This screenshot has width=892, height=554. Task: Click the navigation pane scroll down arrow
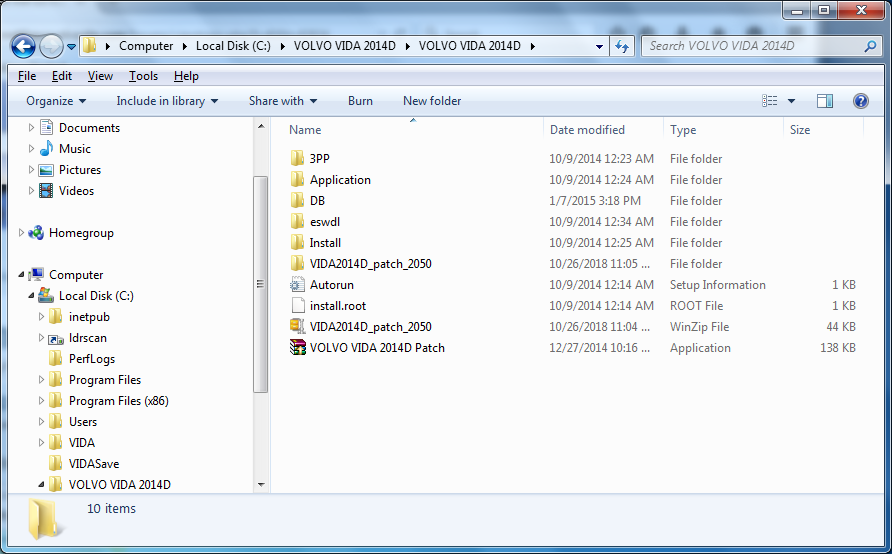(x=261, y=485)
